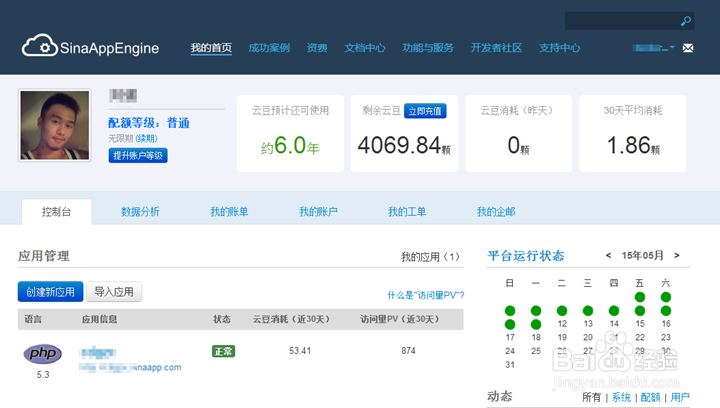Click the 874 PV count cell
This screenshot has height=408, width=720.
coord(408,351)
